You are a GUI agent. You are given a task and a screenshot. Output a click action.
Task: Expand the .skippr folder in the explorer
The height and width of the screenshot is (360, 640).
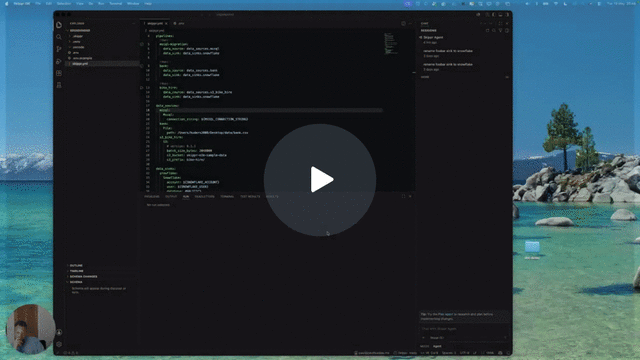[102, 36]
